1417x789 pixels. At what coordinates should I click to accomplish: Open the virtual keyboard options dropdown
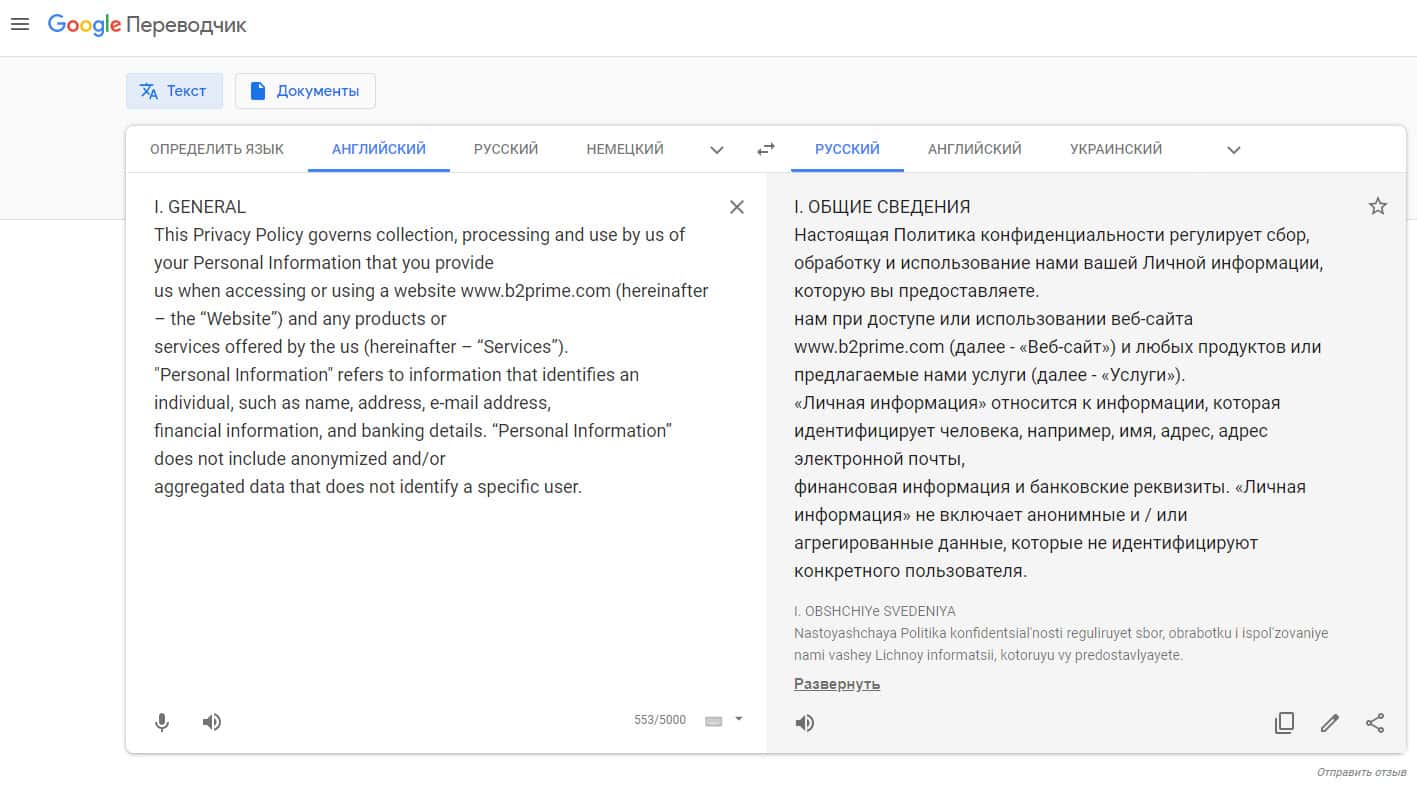tap(739, 718)
